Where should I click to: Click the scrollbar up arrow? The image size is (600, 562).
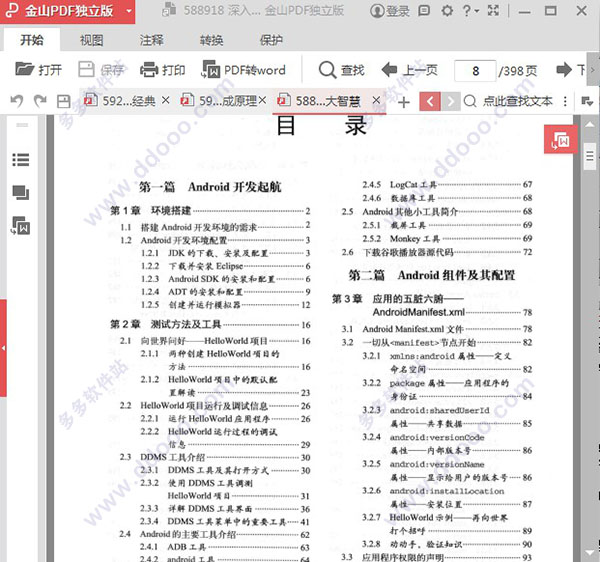[590, 124]
